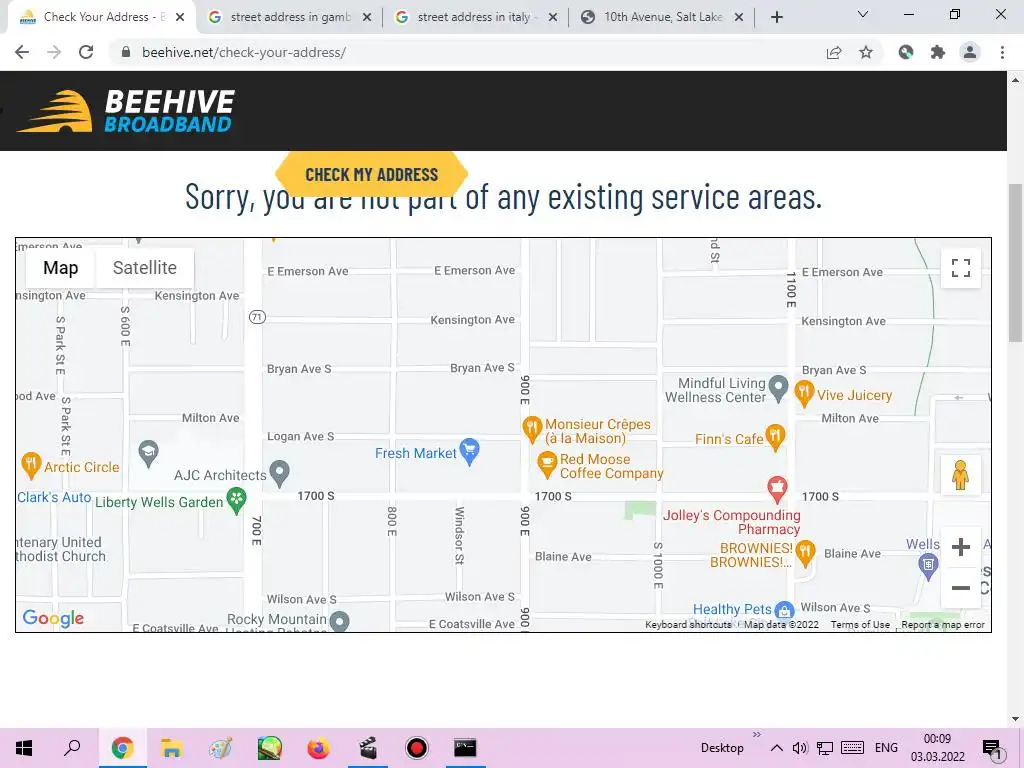Click the Beehive Broadband logo
1024x768 pixels.
pyautogui.click(x=125, y=111)
